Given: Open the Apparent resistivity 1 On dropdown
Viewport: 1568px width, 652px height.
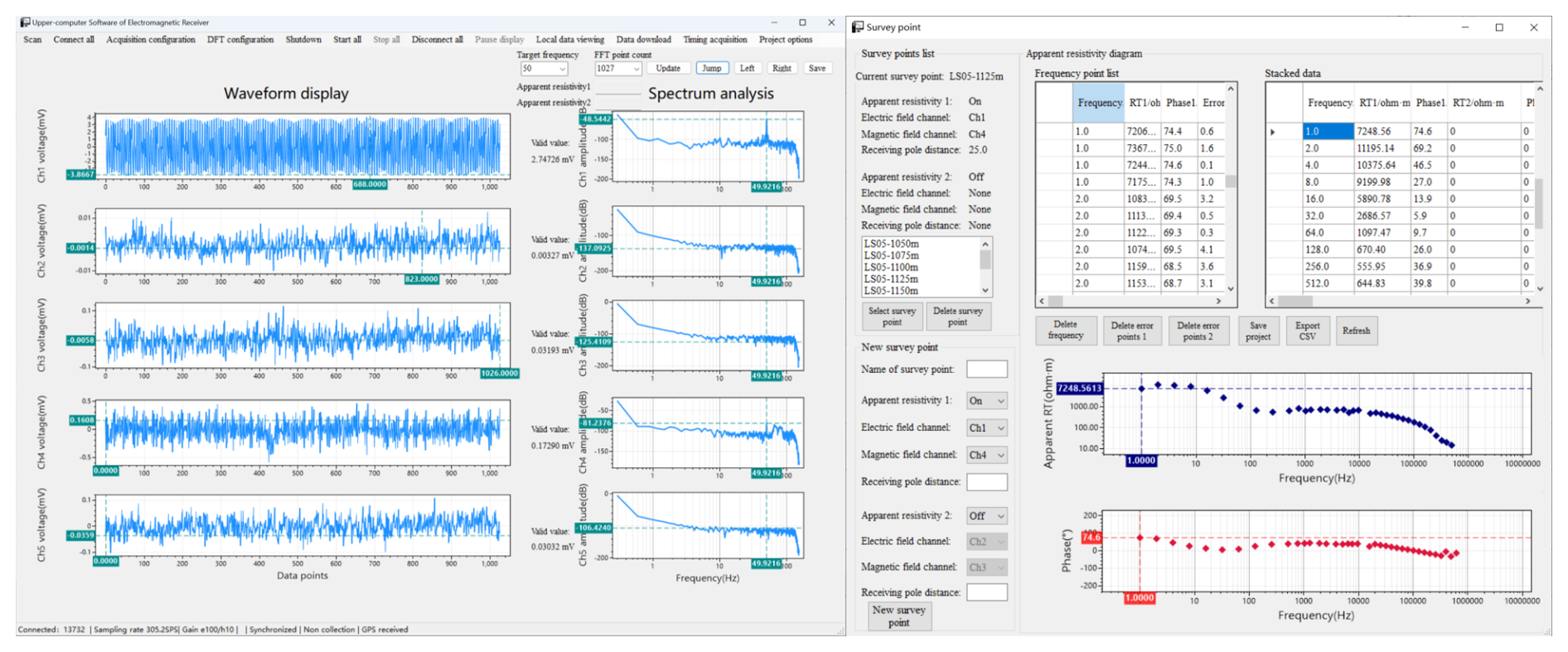Looking at the screenshot, I should (986, 401).
